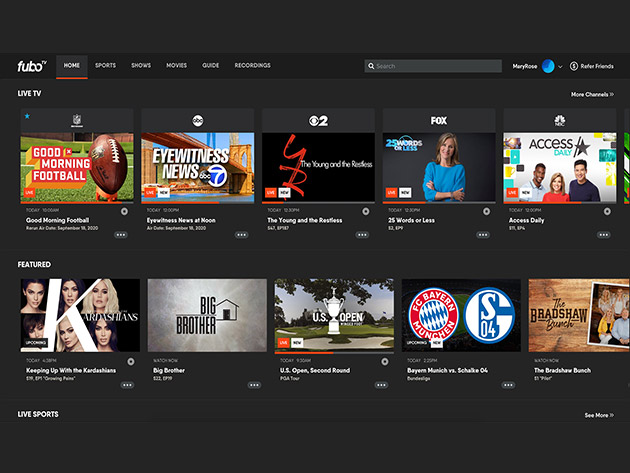Open the Live Sports See More link
630x473 pixels.
(x=599, y=415)
